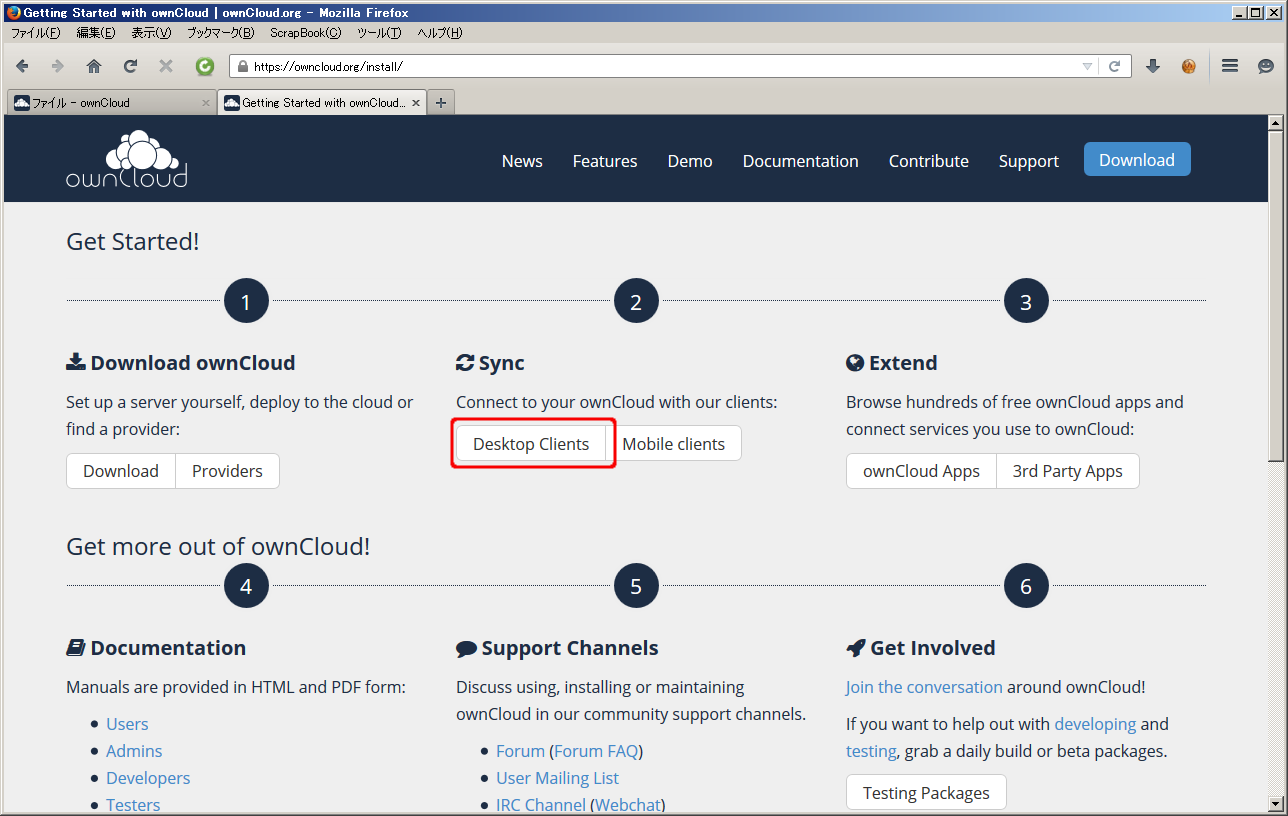1288x816 pixels.
Task: Click the ownCloud Apps button
Action: [x=922, y=471]
